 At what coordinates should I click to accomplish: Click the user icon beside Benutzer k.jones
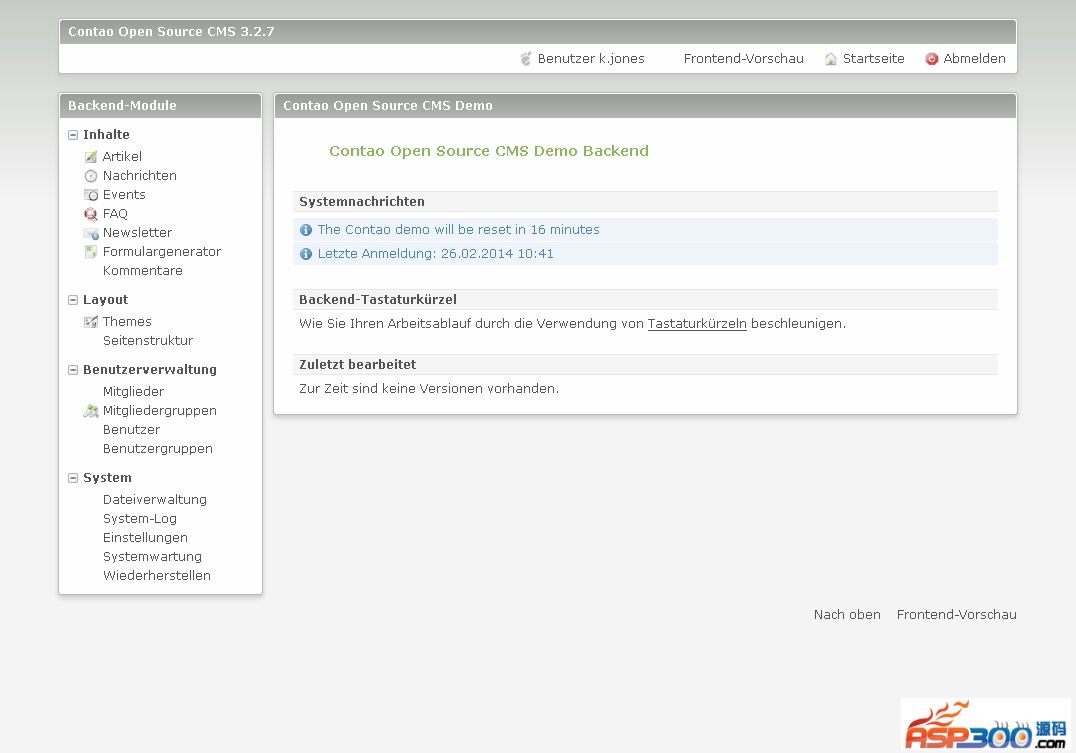point(526,59)
